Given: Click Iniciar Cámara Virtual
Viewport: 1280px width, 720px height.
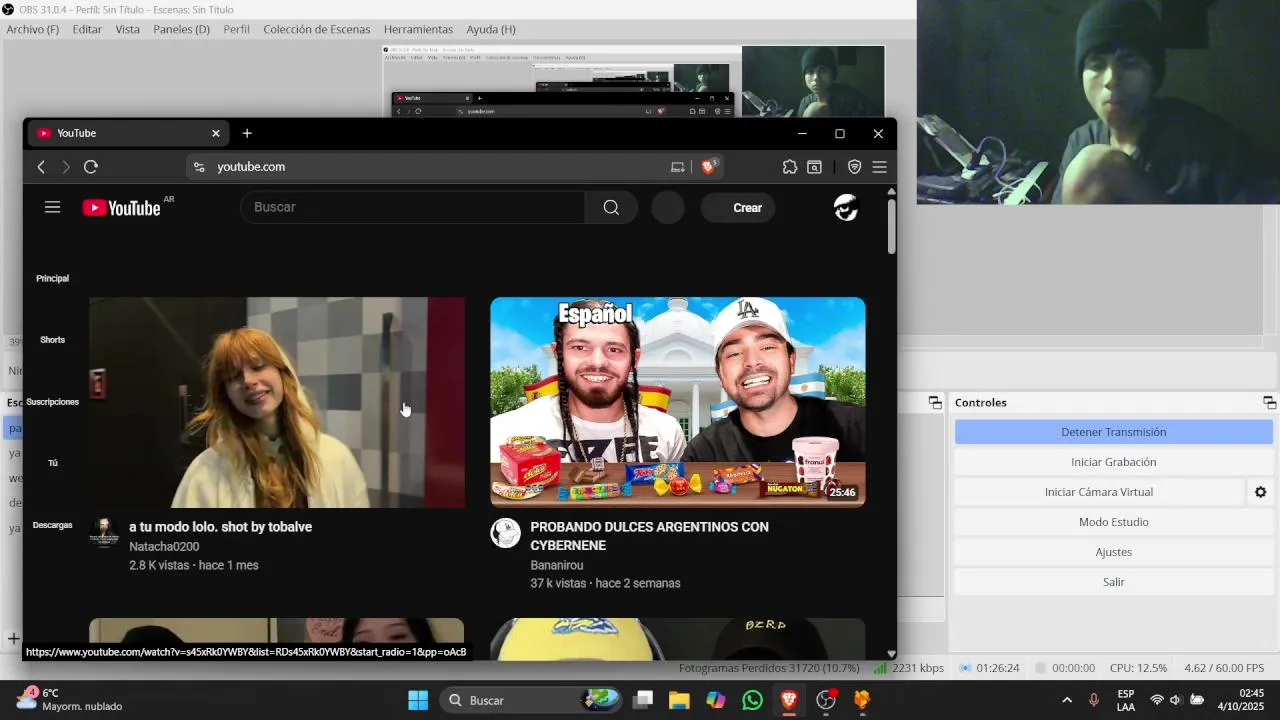Looking at the screenshot, I should tap(1099, 492).
